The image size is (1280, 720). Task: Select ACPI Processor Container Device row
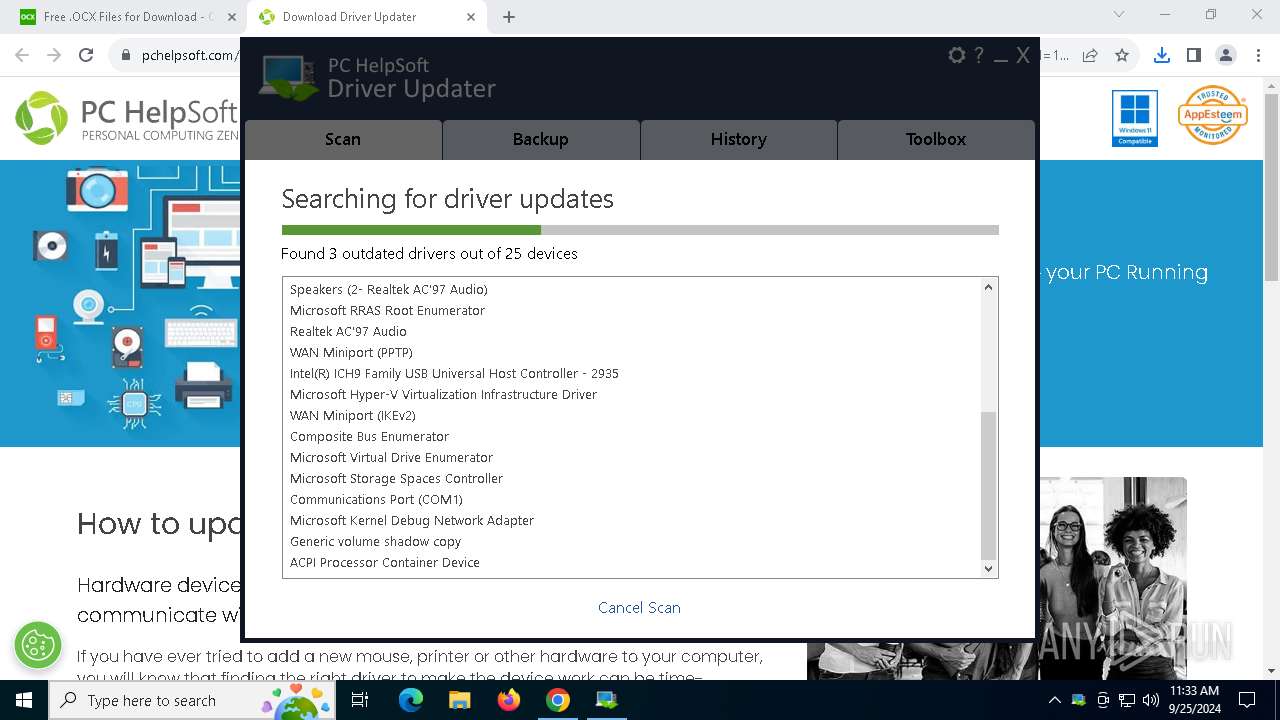(631, 562)
